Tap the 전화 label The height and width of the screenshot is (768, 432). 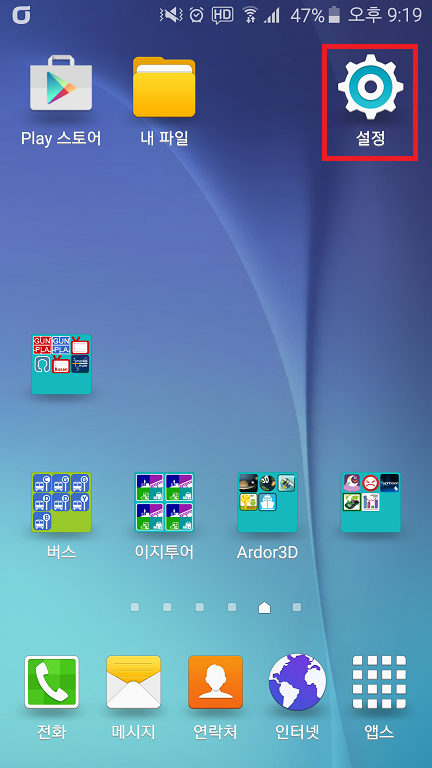point(51,732)
